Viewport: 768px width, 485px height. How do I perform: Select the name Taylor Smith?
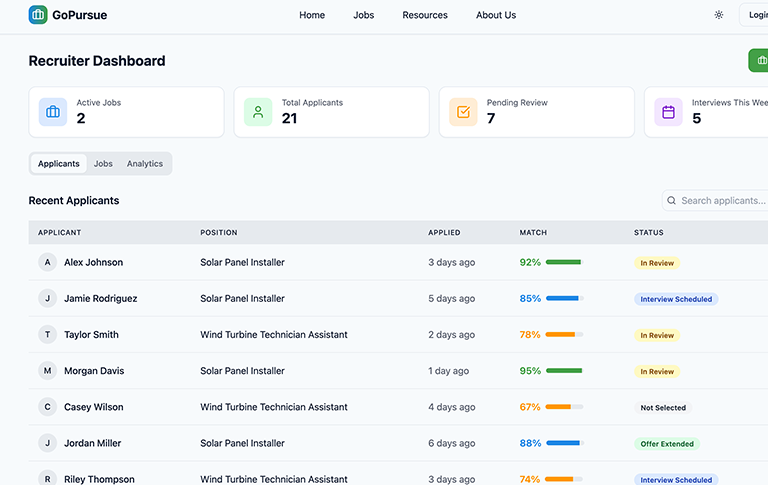[x=91, y=335]
